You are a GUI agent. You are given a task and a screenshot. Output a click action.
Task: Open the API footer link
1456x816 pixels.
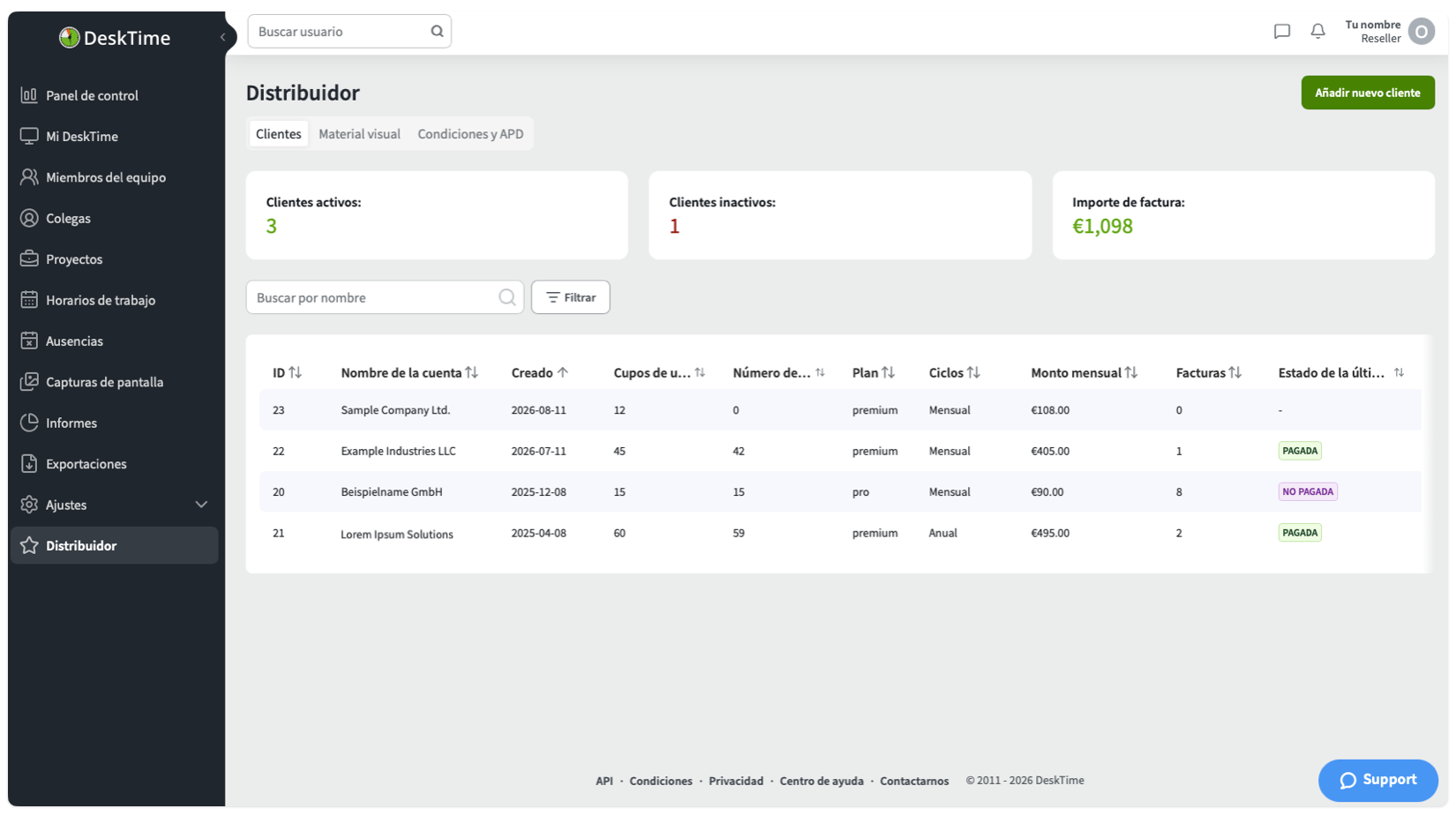[x=604, y=781]
